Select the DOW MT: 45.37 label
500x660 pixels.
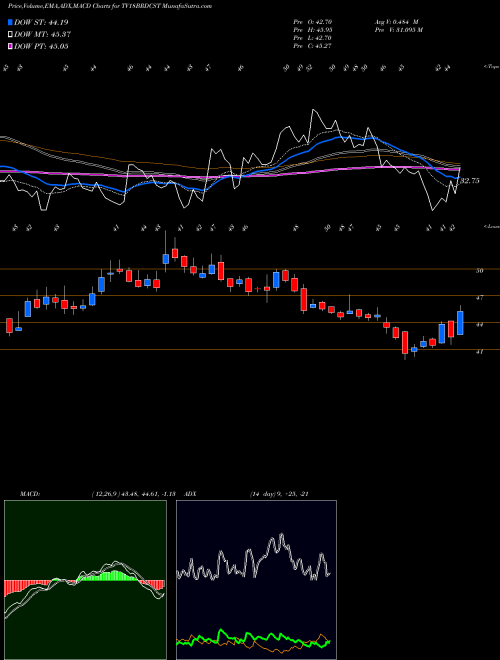point(42,35)
